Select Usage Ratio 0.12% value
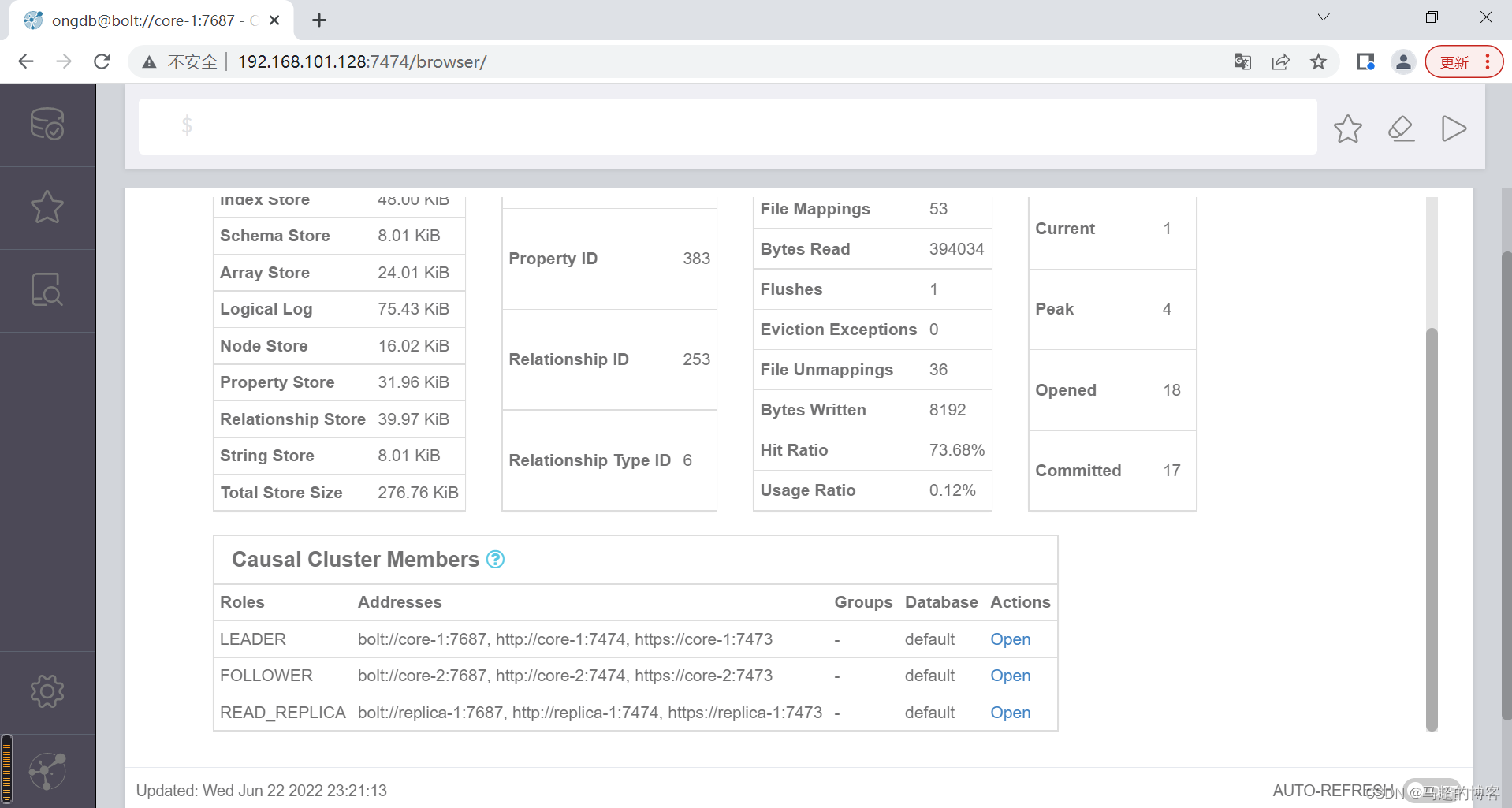1512x808 pixels. pos(952,490)
